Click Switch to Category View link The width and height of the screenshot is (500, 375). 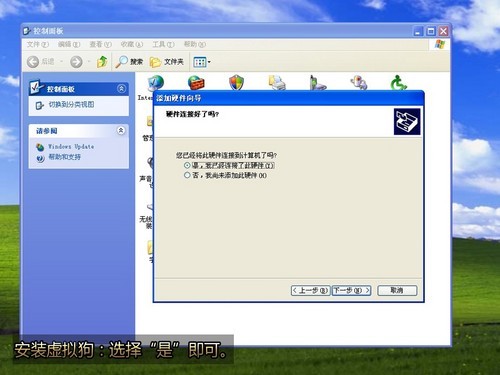tap(71, 105)
